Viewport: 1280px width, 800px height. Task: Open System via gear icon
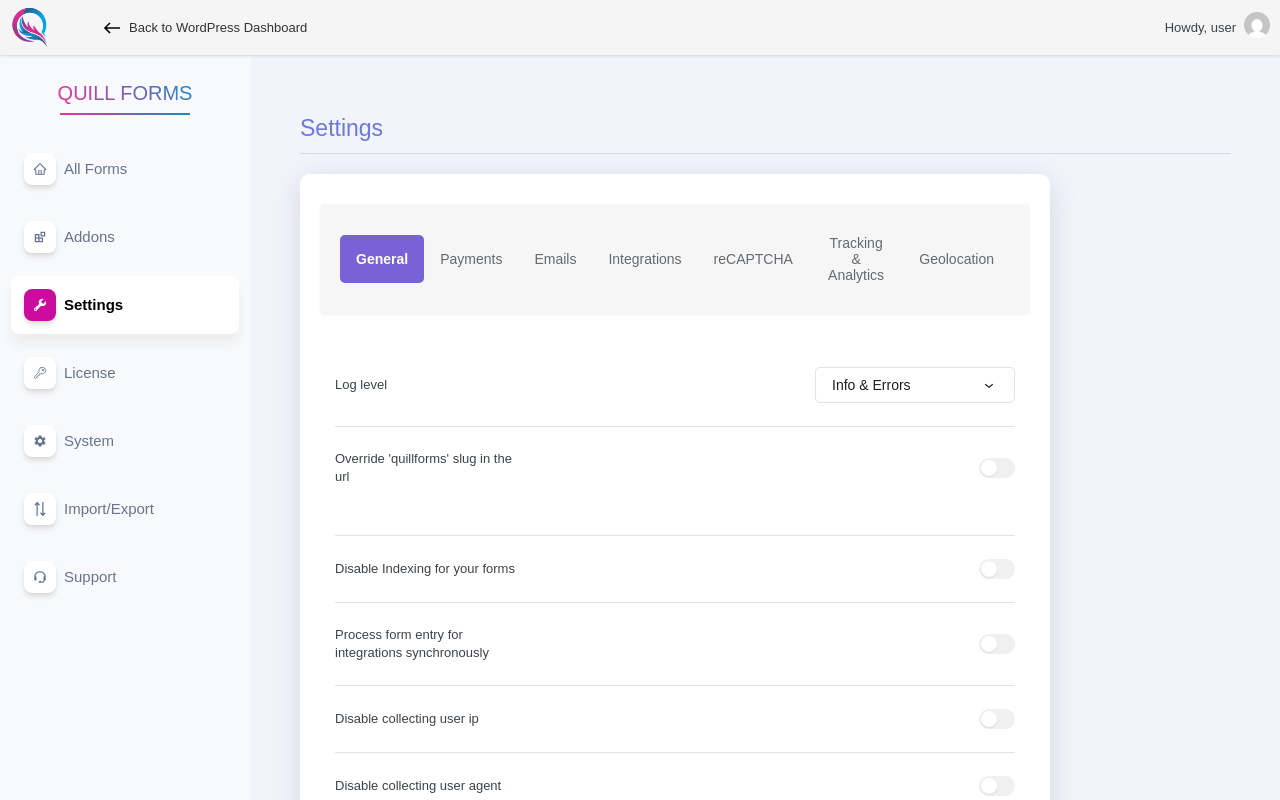pyautogui.click(x=40, y=441)
